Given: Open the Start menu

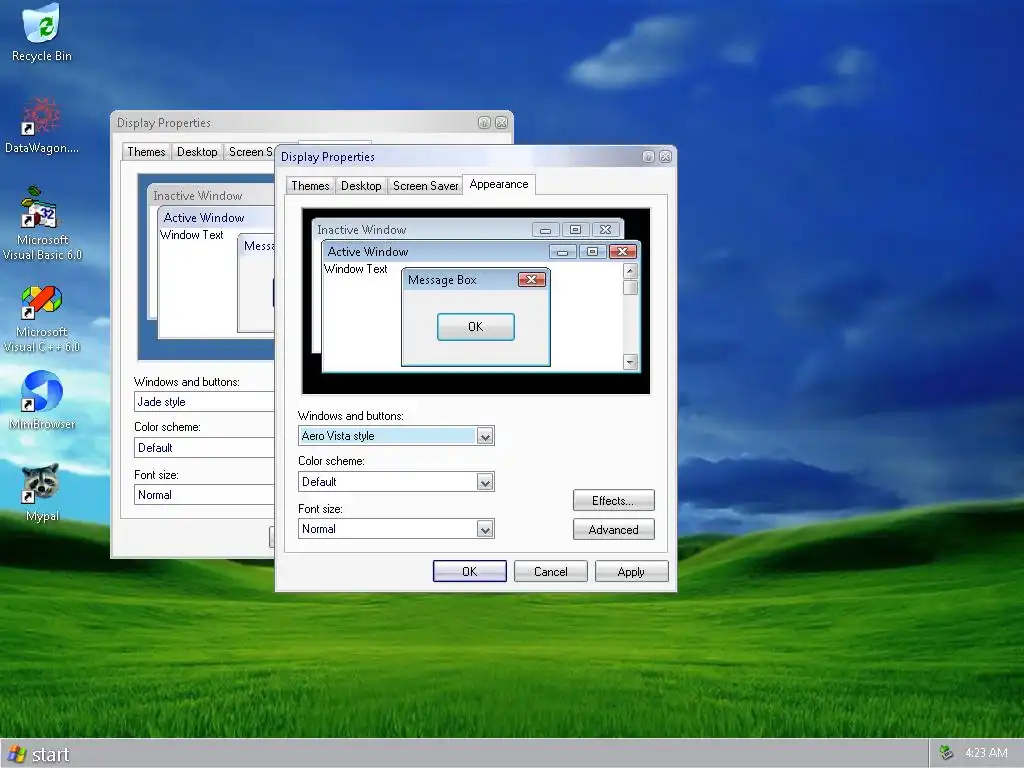Looking at the screenshot, I should click(39, 754).
